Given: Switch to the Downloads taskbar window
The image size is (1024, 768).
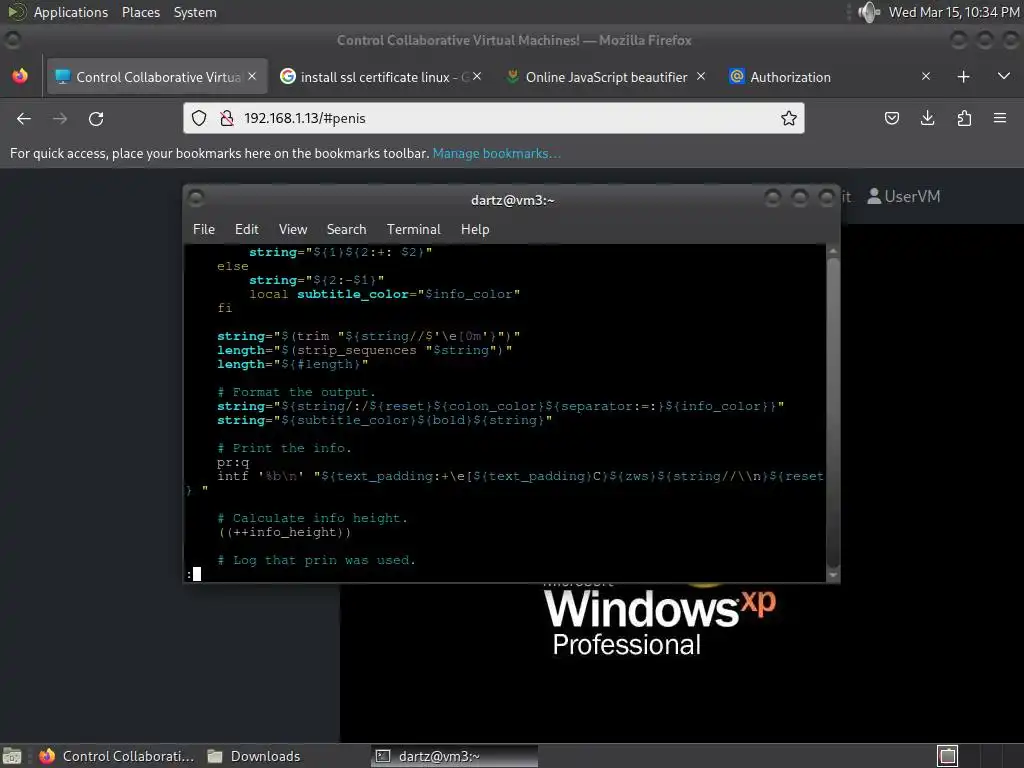Looking at the screenshot, I should (x=254, y=756).
